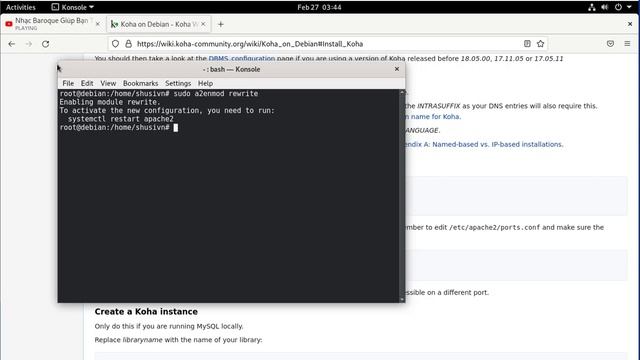Click the network status icon
Screen dimensions: 640x360
click(x=591, y=7)
